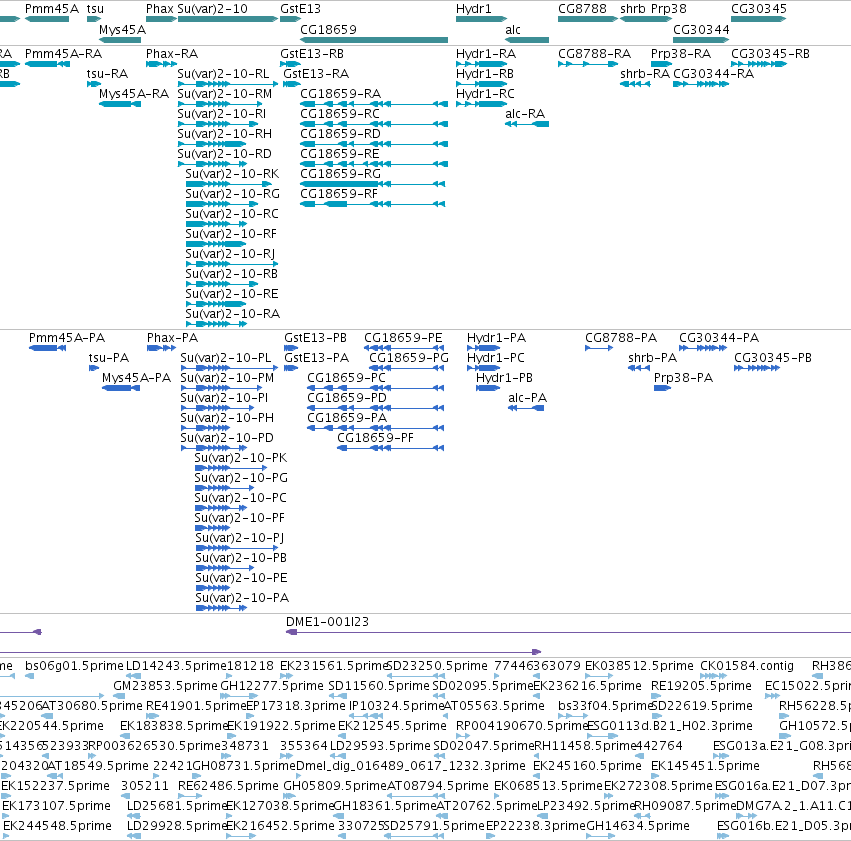Select the CG30345 gene label
The height and width of the screenshot is (841, 851).
pyautogui.click(x=759, y=9)
